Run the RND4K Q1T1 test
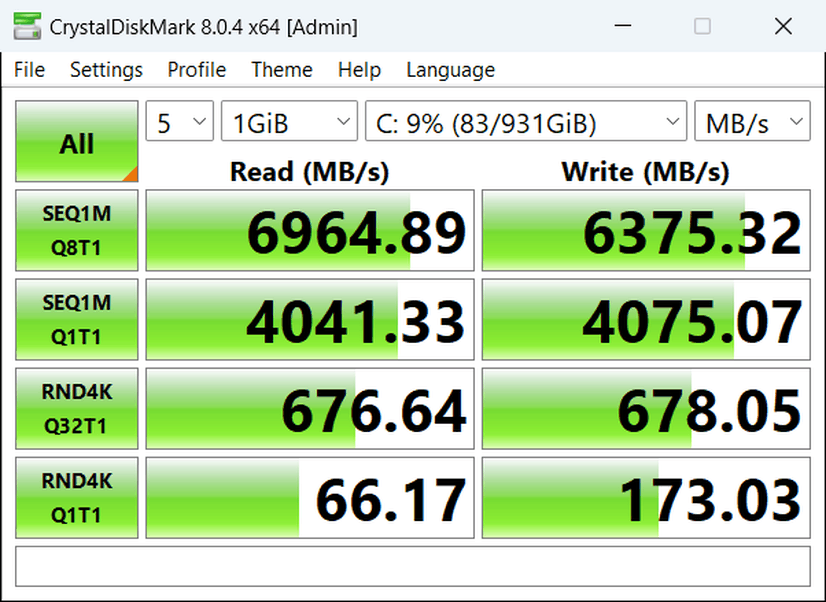Viewport: 826px width, 602px height. (77, 497)
